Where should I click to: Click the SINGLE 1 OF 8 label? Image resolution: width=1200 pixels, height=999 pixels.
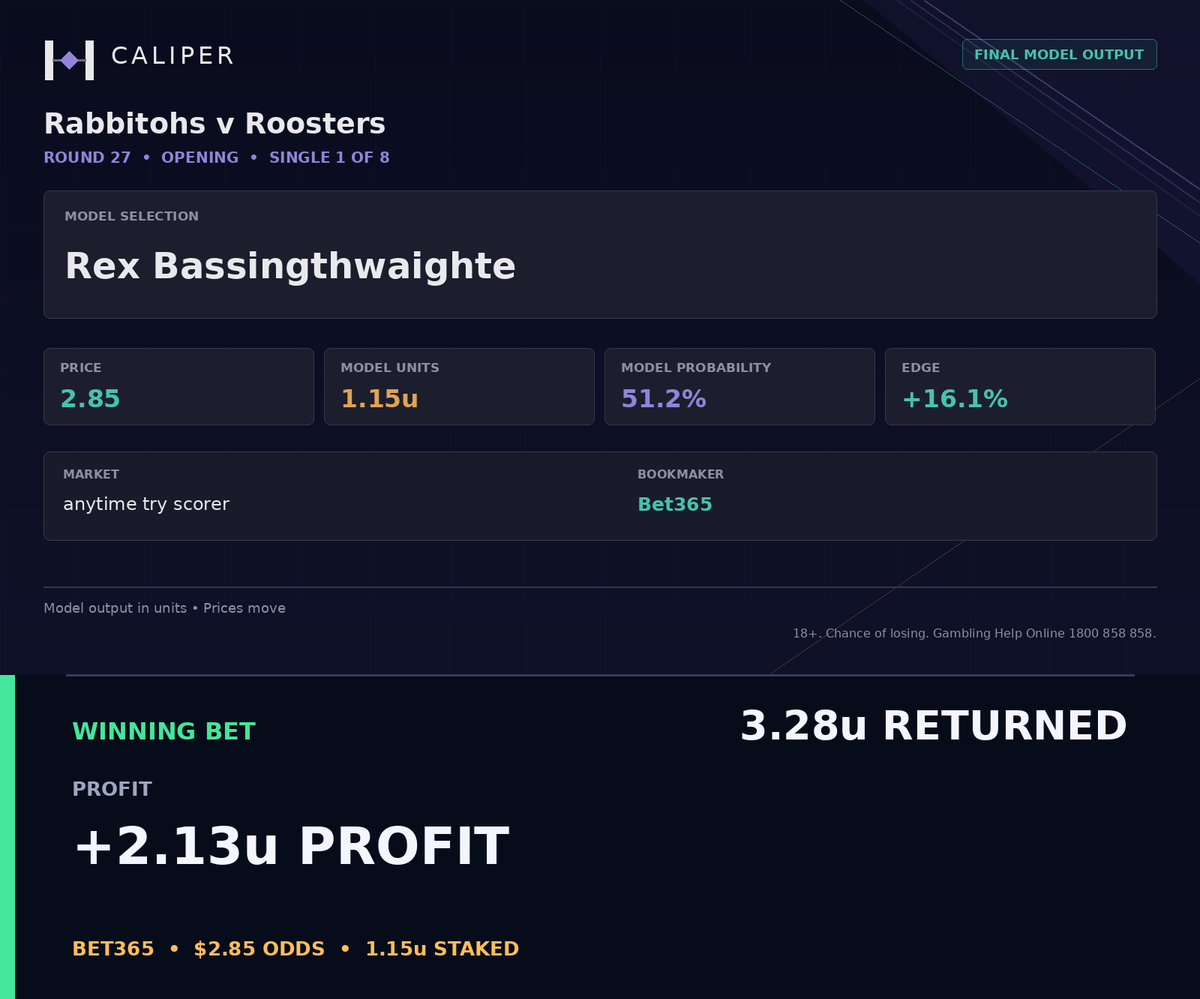click(329, 158)
